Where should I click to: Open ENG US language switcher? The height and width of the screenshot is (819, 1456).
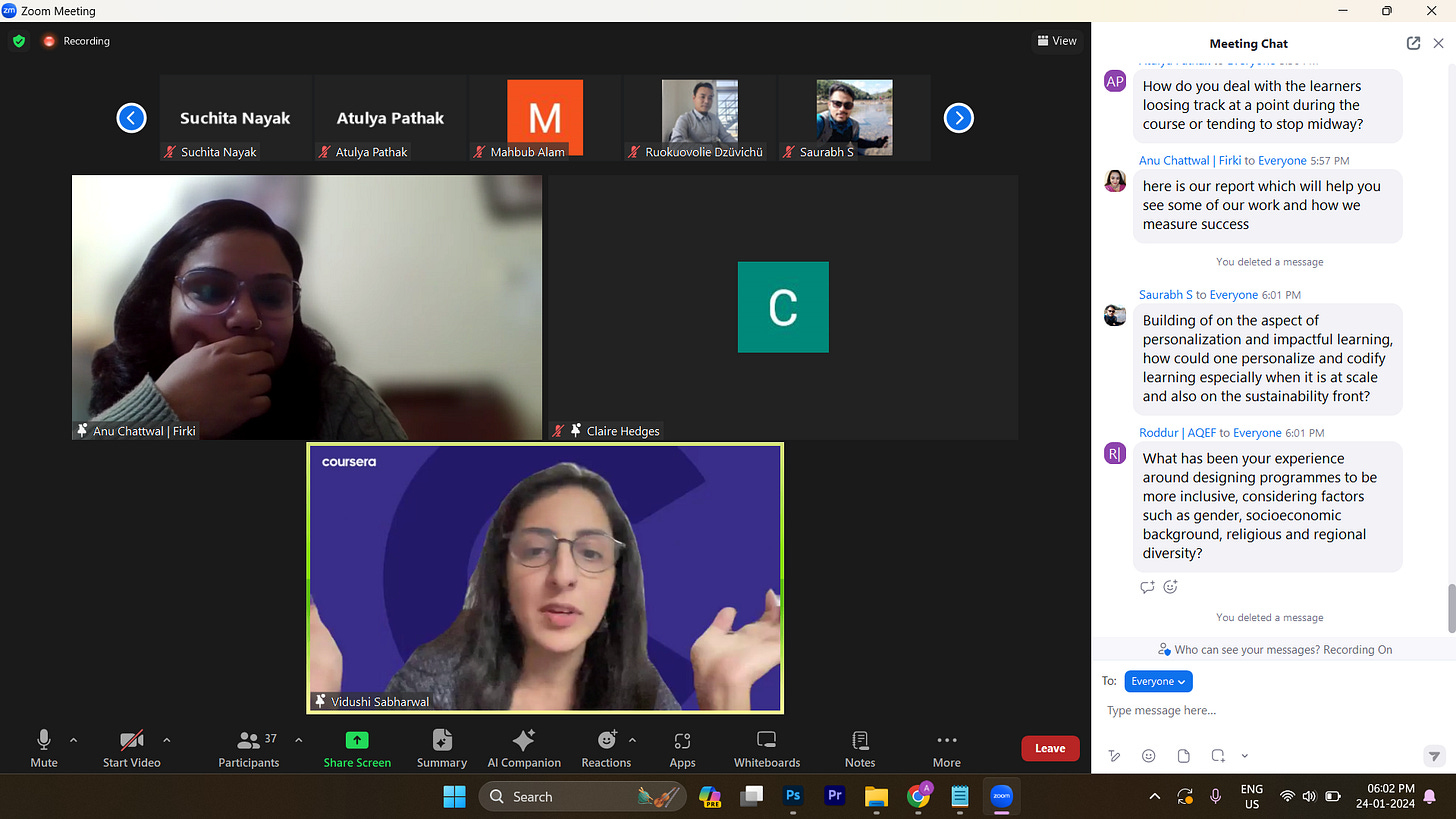1251,796
